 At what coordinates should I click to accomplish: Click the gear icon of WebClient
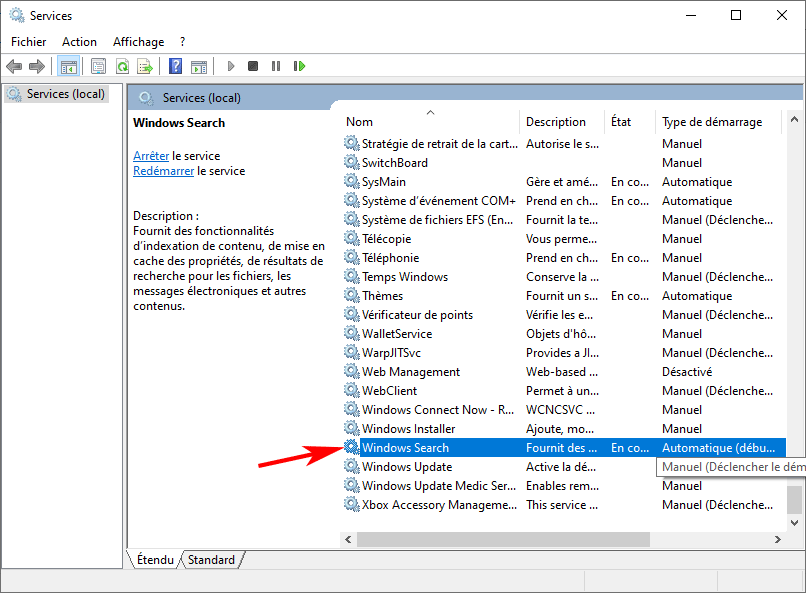click(x=352, y=391)
